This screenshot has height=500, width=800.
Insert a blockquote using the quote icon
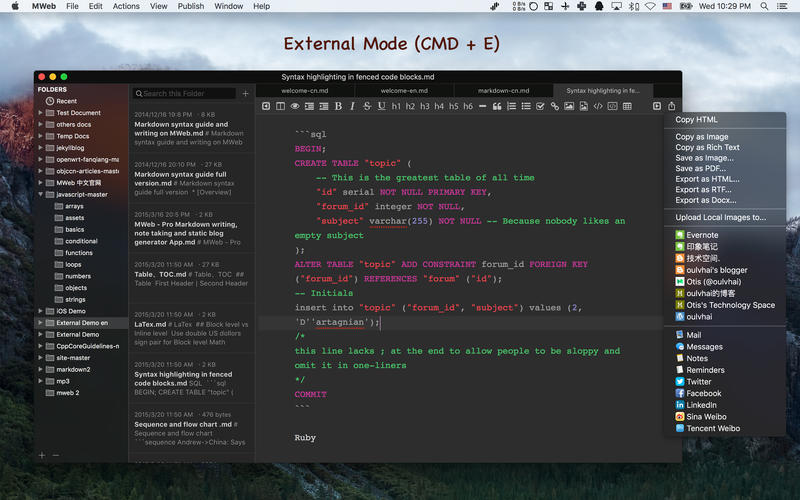click(497, 106)
